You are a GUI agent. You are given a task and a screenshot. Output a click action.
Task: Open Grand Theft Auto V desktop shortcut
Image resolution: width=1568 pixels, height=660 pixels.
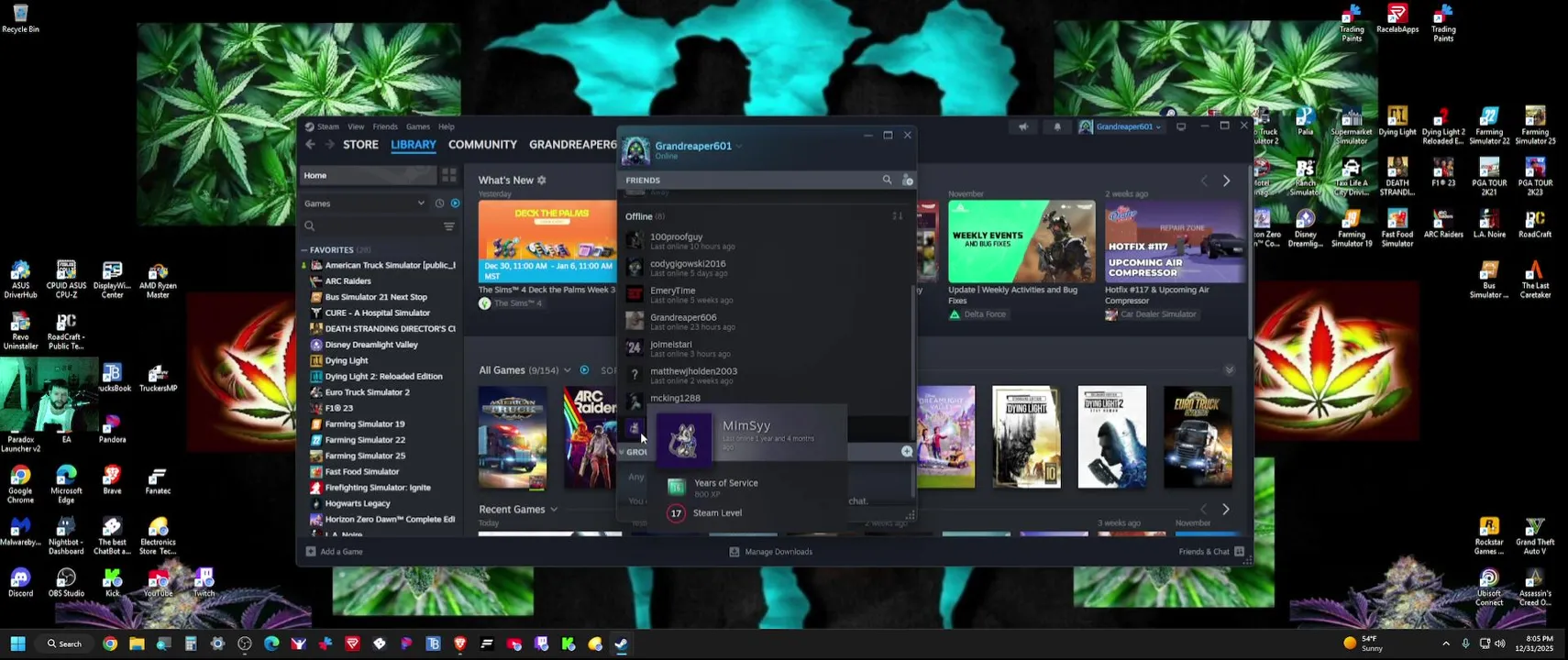click(1535, 536)
